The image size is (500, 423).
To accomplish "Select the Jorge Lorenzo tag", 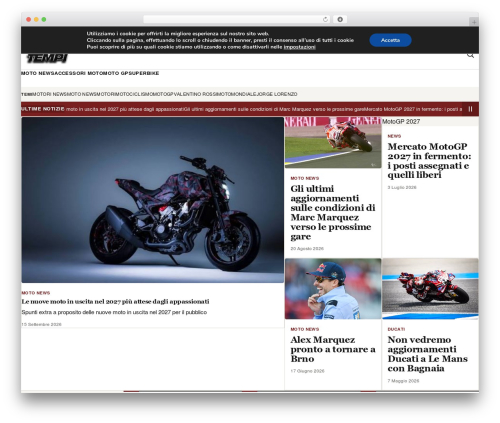I will pyautogui.click(x=277, y=94).
